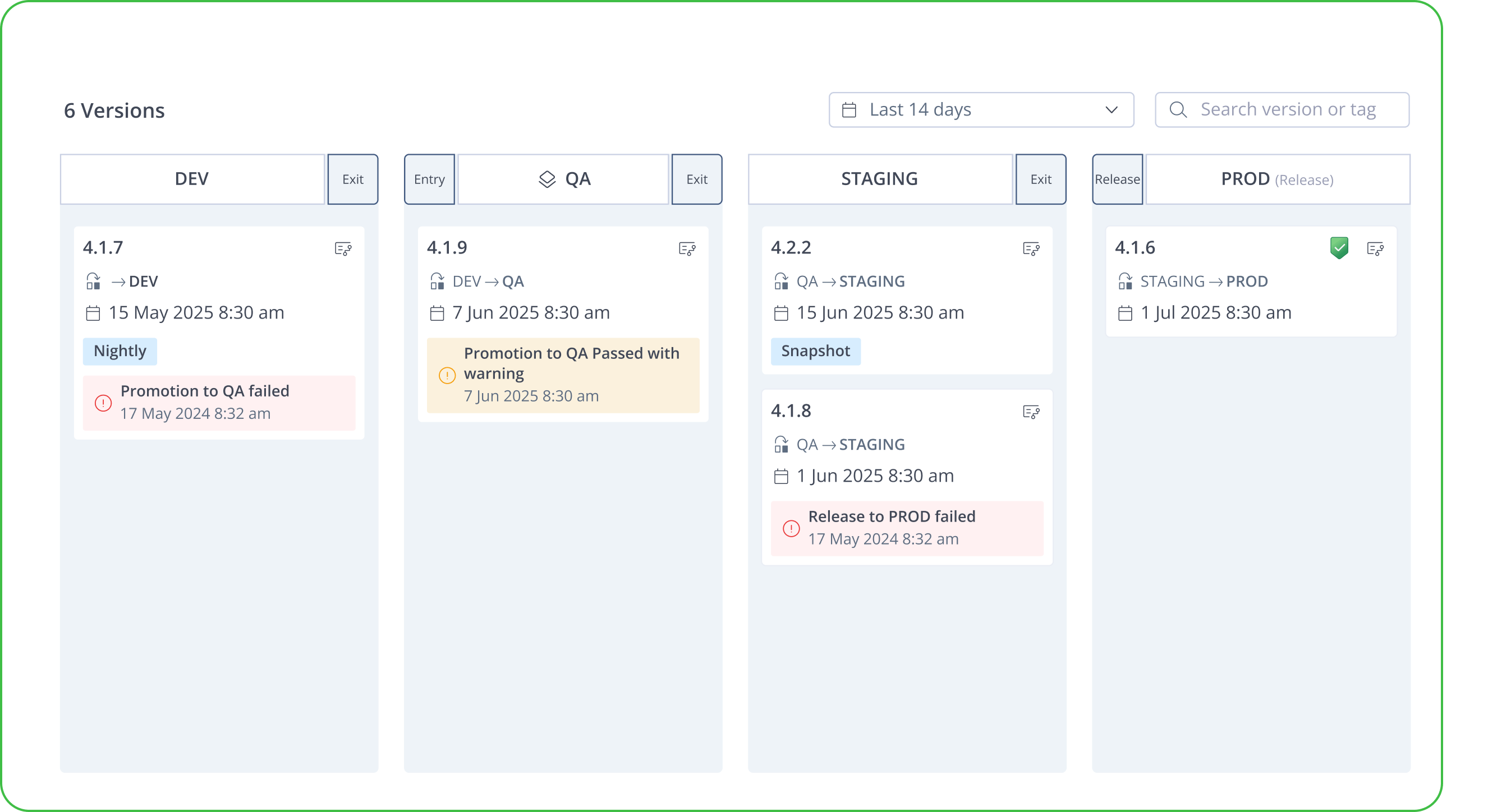This screenshot has height=812, width=1488.
Task: Click promotion icon on 4.2.2 QA → STAGING
Action: [x=781, y=281]
